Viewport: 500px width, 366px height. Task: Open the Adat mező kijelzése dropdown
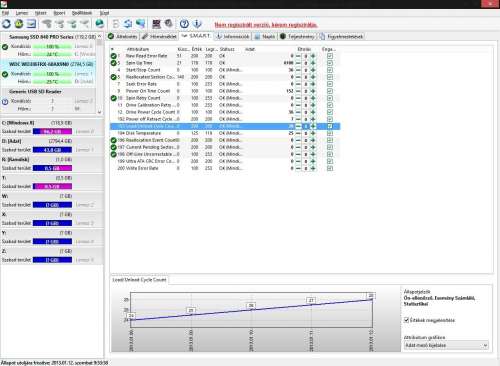[x=446, y=345]
